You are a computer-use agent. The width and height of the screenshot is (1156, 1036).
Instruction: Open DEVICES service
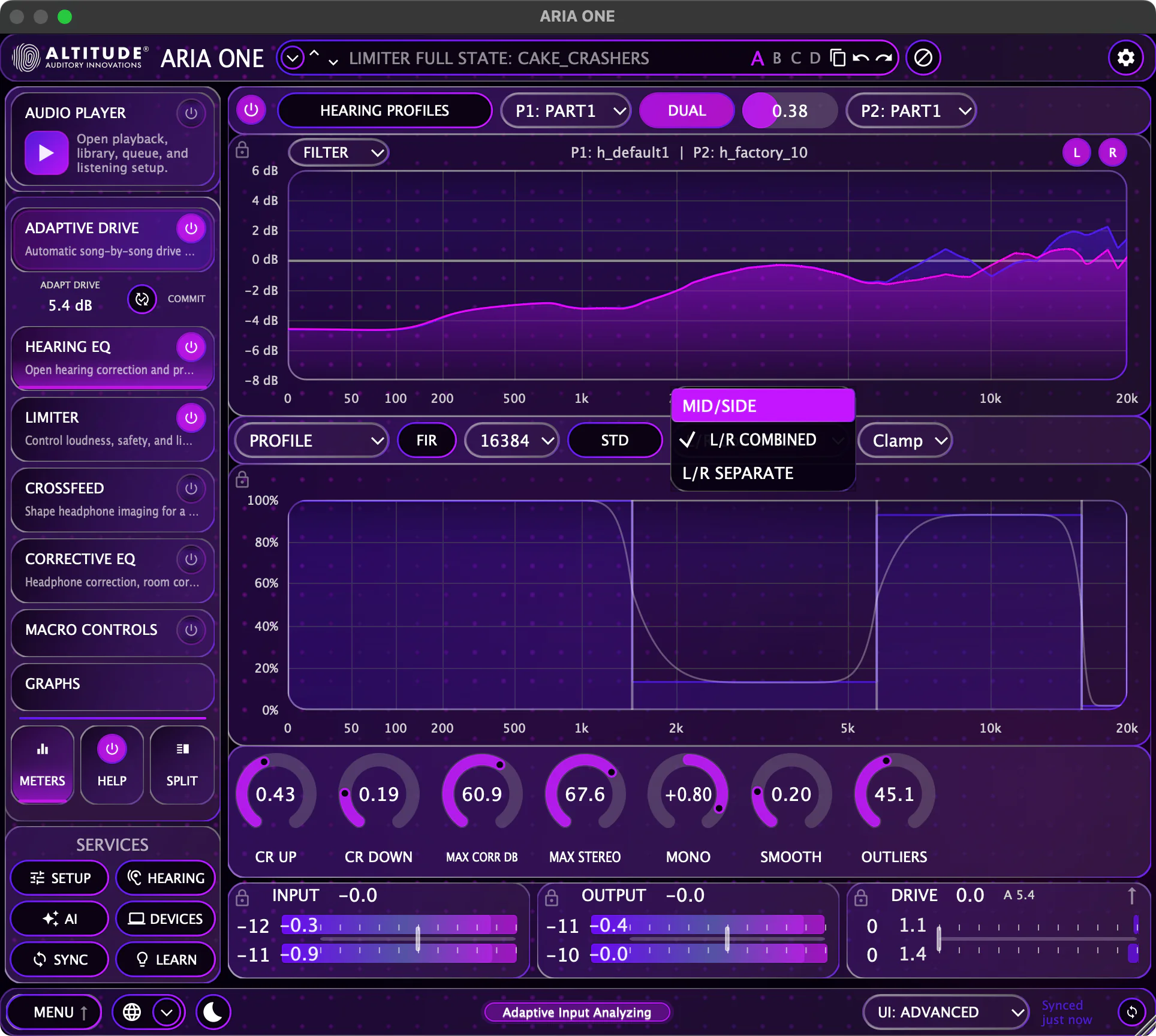(165, 918)
